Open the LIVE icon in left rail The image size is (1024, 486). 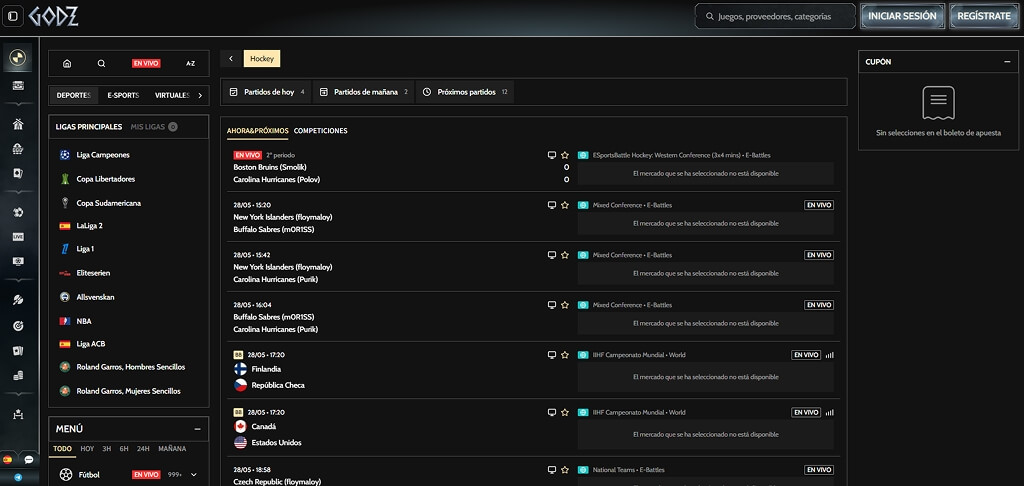coord(18,236)
